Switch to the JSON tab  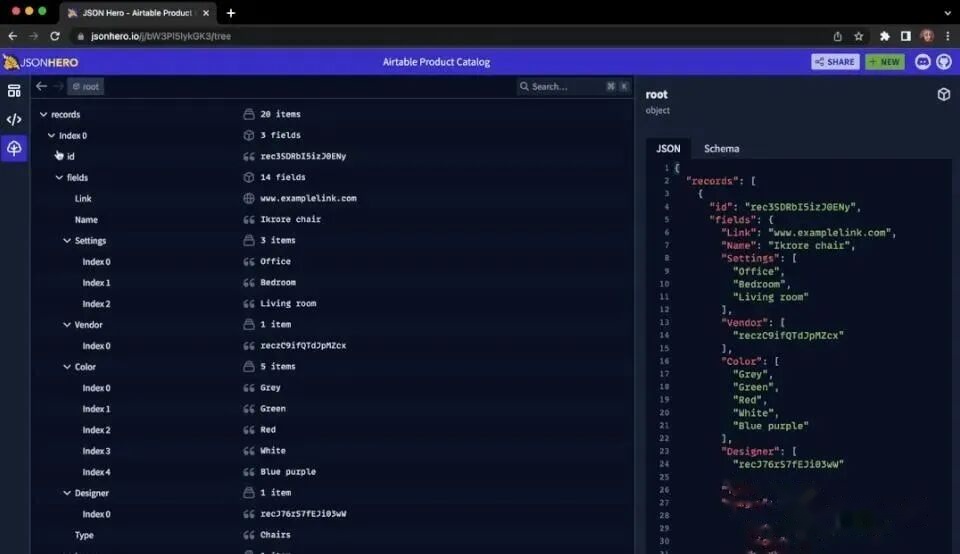pos(668,149)
